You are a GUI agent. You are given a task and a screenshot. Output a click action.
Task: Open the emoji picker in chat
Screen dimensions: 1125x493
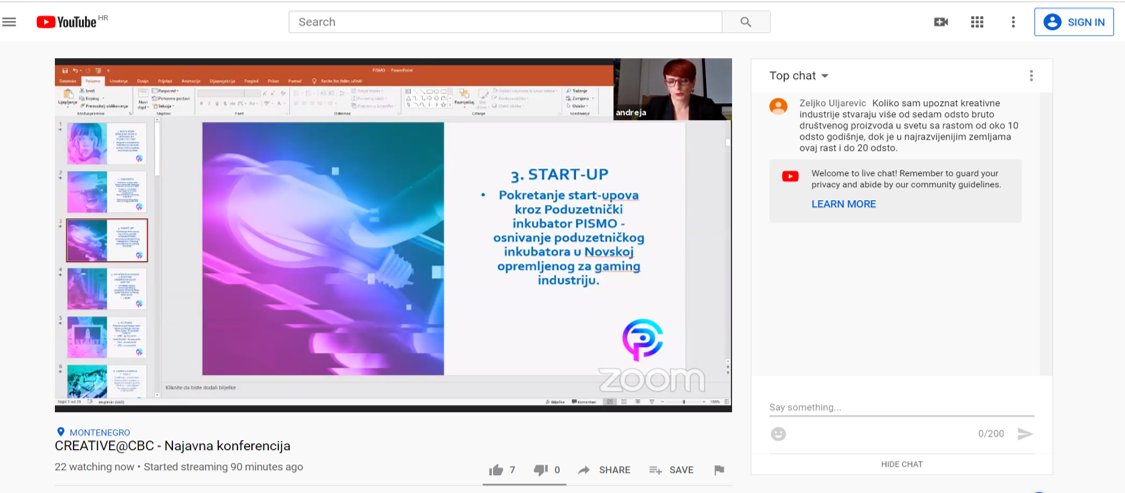tap(779, 434)
